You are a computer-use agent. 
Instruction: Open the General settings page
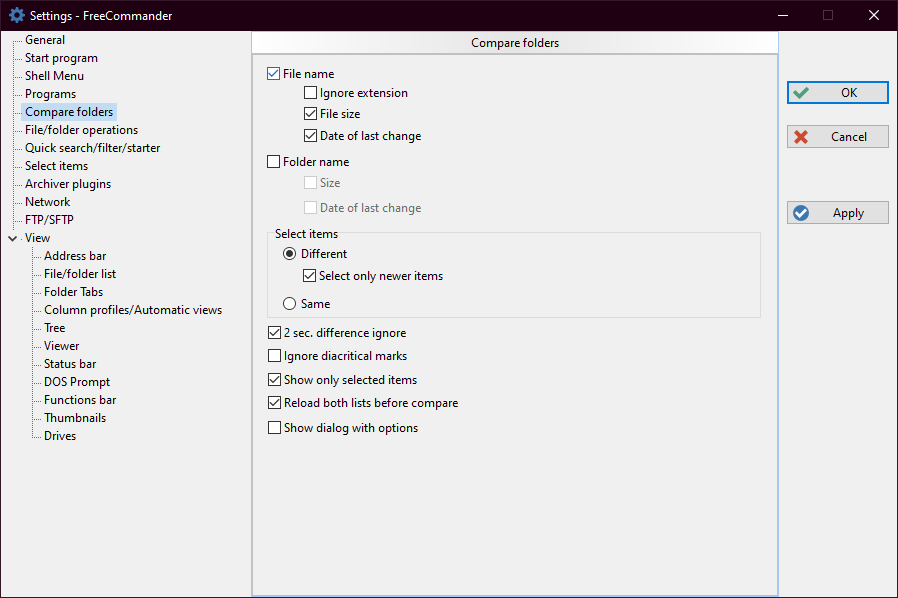45,40
